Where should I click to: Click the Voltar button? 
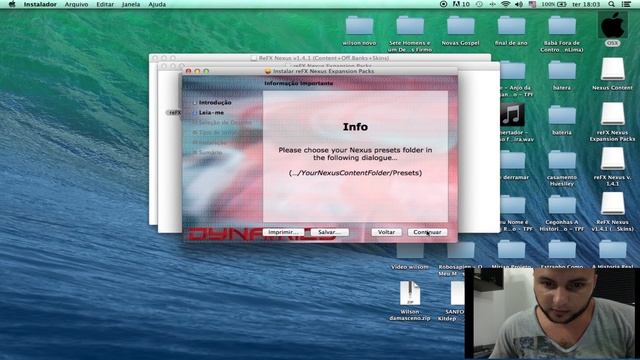tap(386, 232)
